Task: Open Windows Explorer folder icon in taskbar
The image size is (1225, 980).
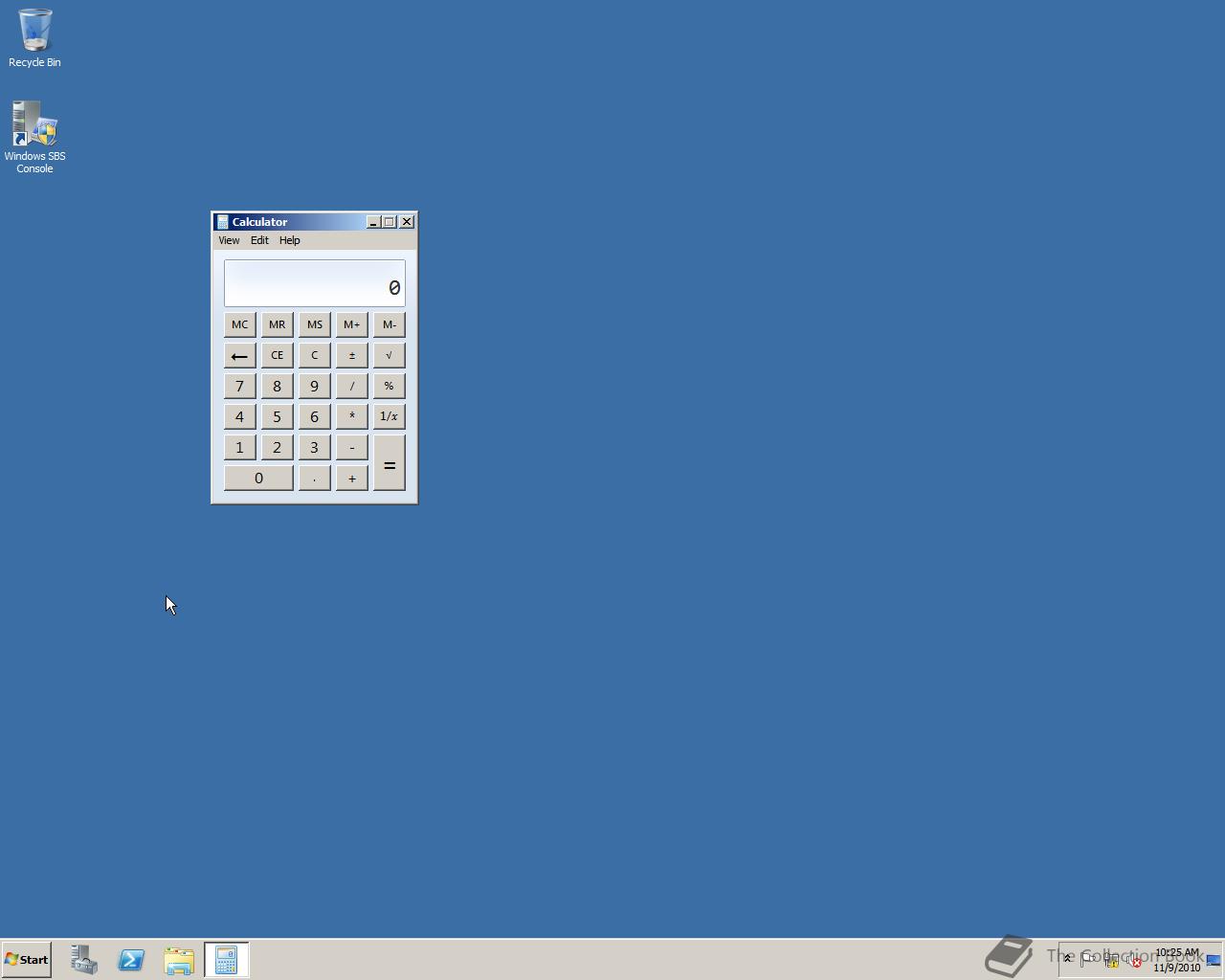Action: [179, 960]
